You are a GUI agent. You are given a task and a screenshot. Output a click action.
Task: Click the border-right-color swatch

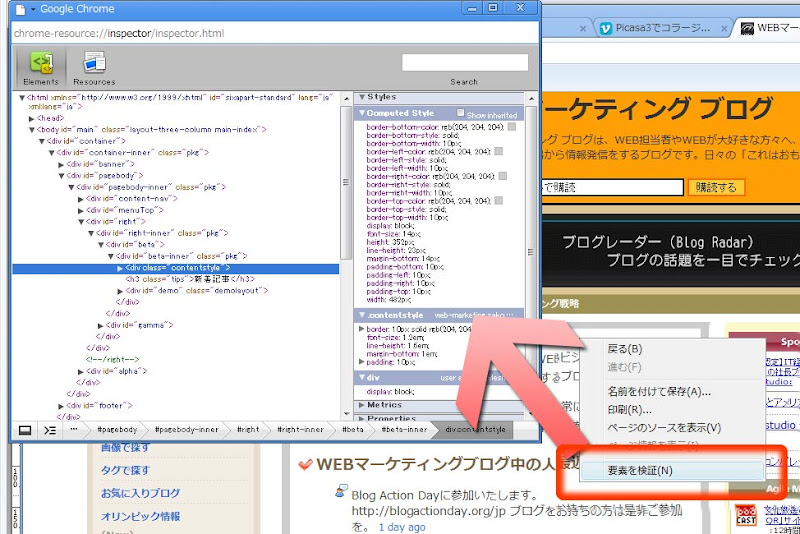tap(503, 176)
